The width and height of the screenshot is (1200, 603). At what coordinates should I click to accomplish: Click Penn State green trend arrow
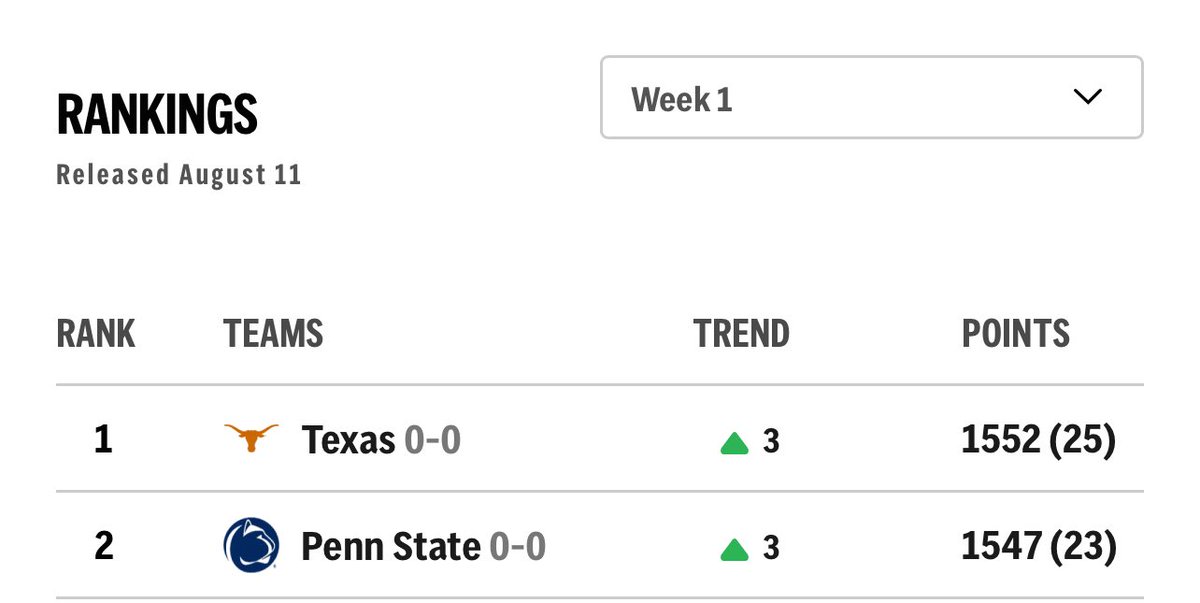click(734, 550)
